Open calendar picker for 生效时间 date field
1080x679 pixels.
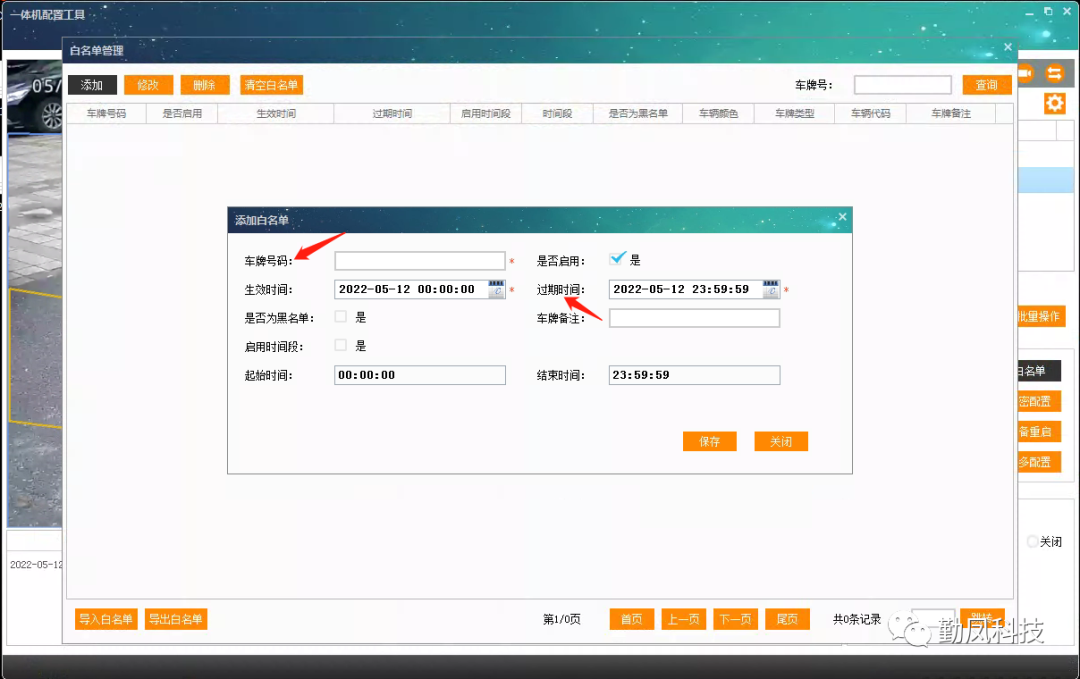[495, 289]
